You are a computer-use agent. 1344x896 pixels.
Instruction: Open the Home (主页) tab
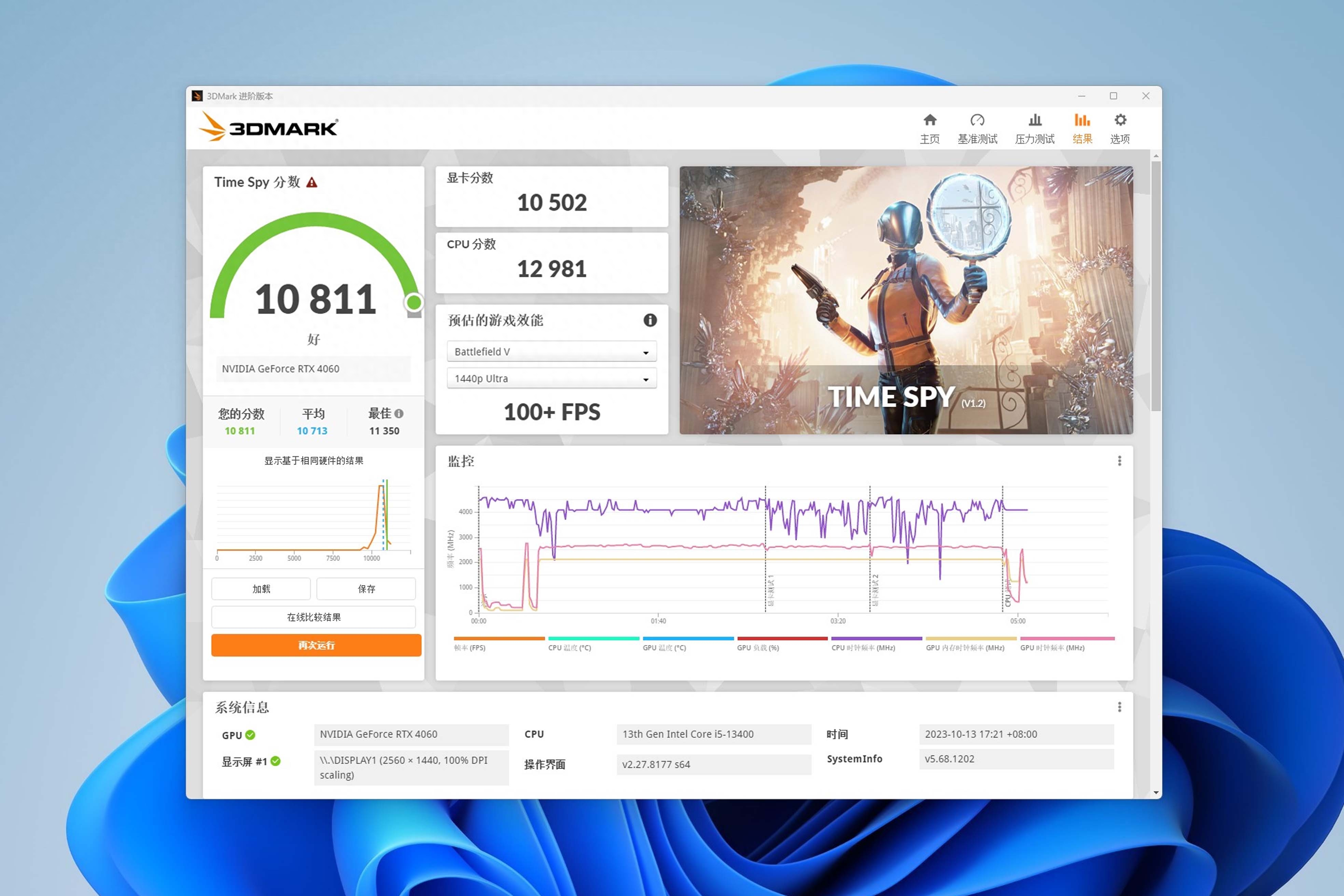[930, 129]
